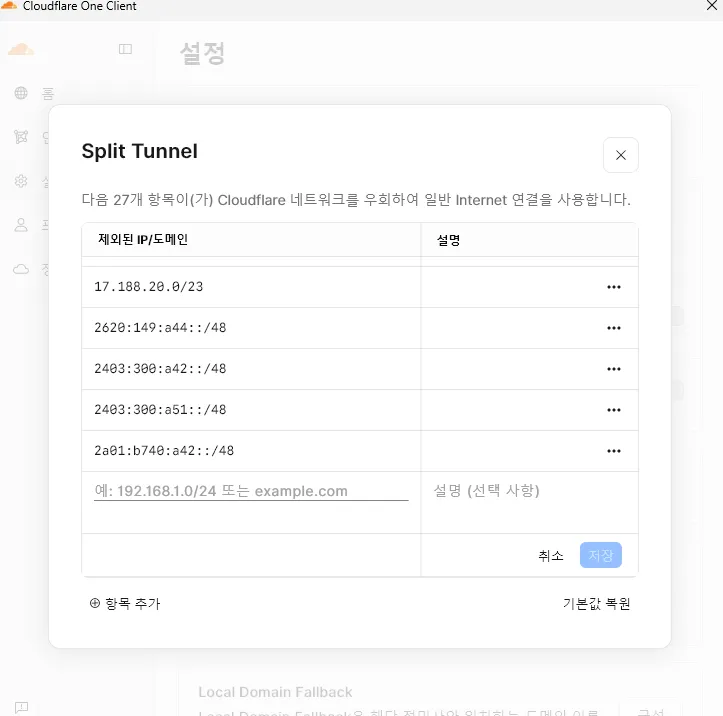The image size is (723, 716).
Task: Open the feedback chat icon in sidebar
Action: (21, 707)
